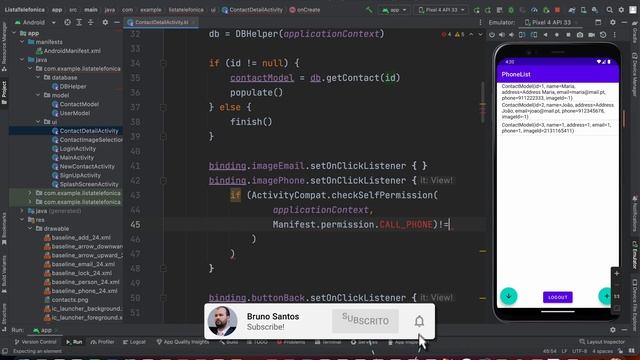
Task: Click Collapse All icon in Project panel
Action: [91, 22]
